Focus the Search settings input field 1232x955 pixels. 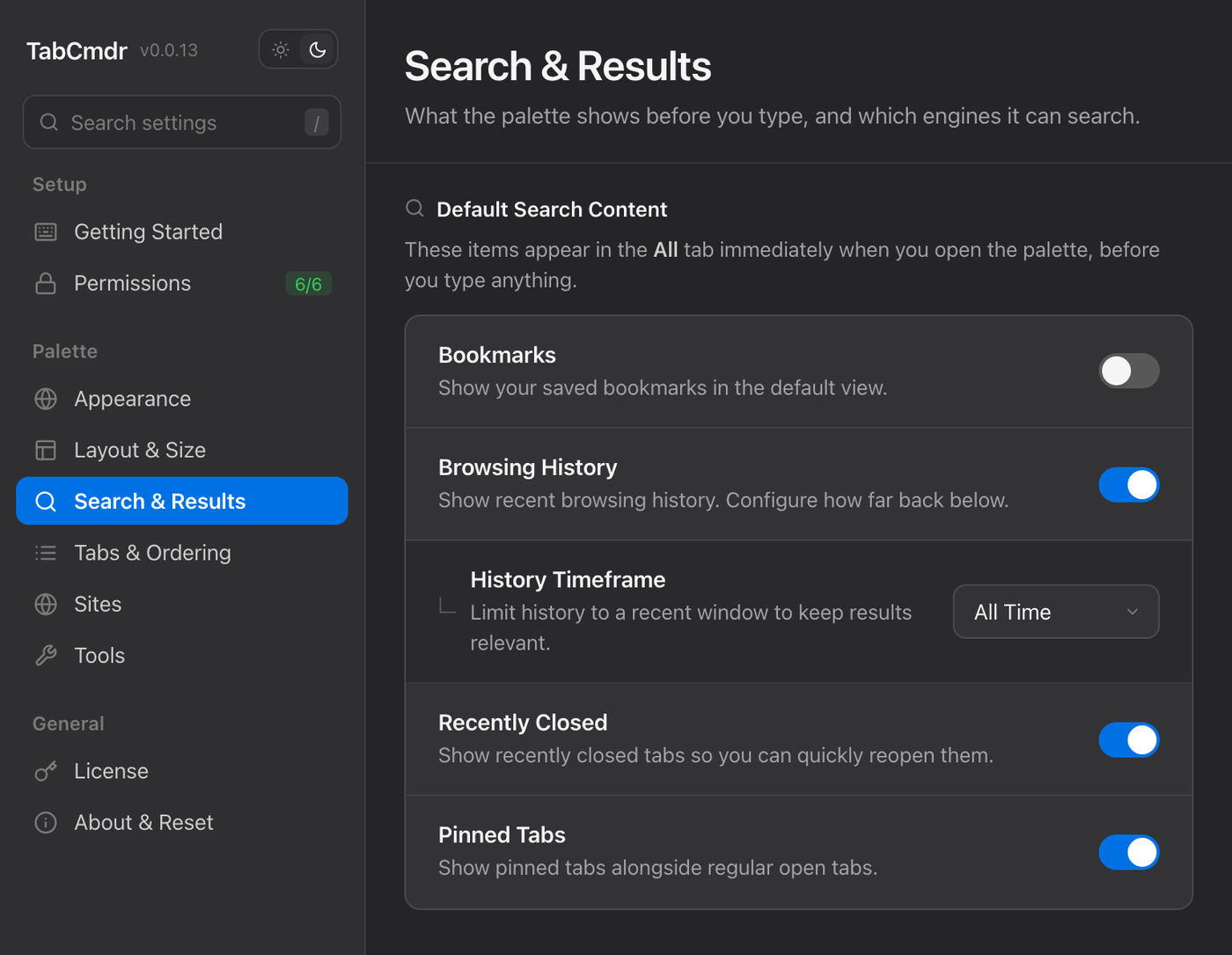181,122
